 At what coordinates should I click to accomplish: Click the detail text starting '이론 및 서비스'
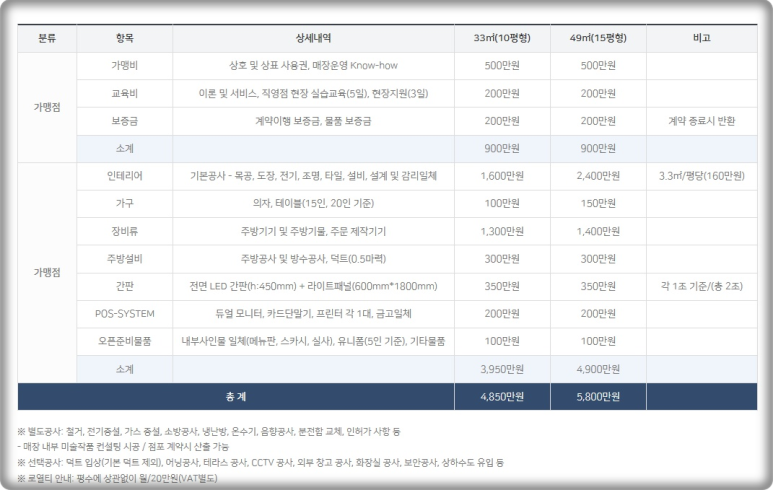coord(314,93)
